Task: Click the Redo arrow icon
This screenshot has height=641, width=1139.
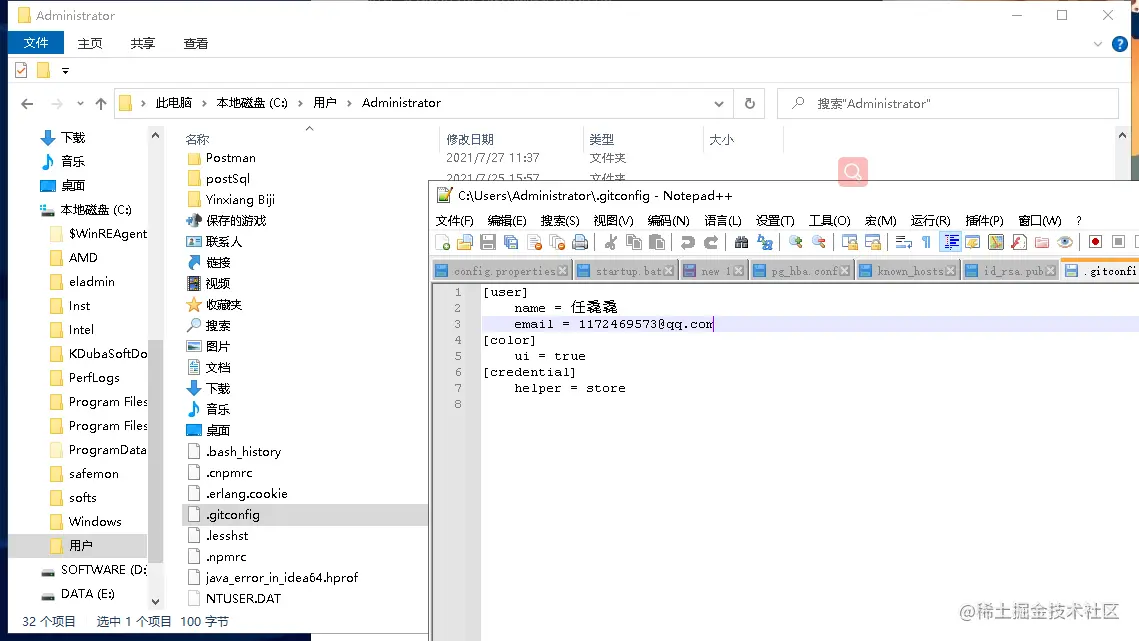Action: [x=710, y=243]
